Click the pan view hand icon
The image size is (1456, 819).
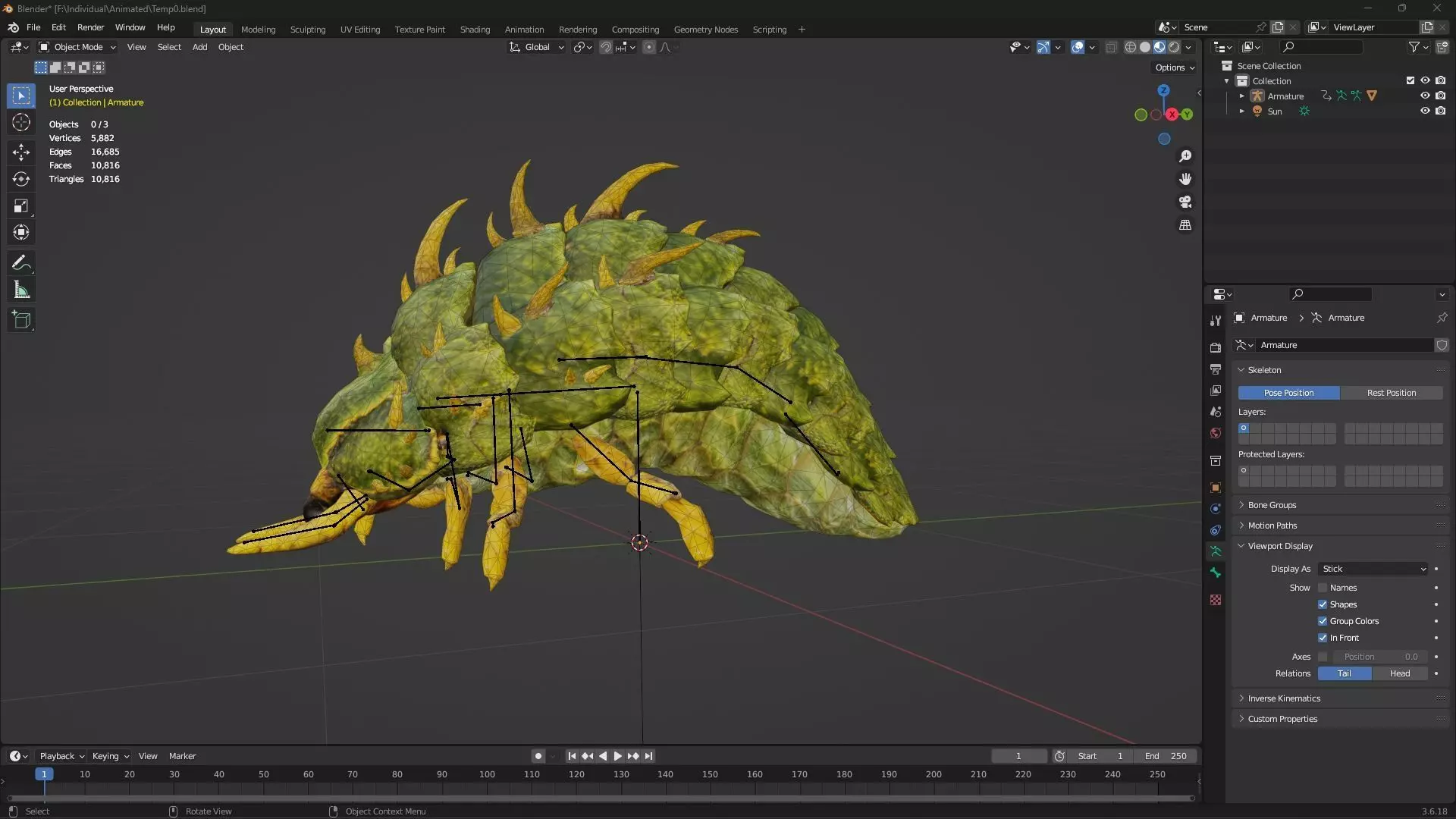1185,179
